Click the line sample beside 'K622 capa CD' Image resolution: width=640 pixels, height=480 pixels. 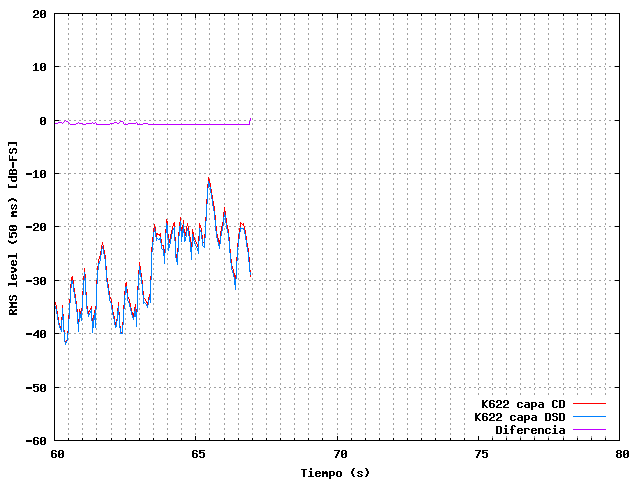592,404
